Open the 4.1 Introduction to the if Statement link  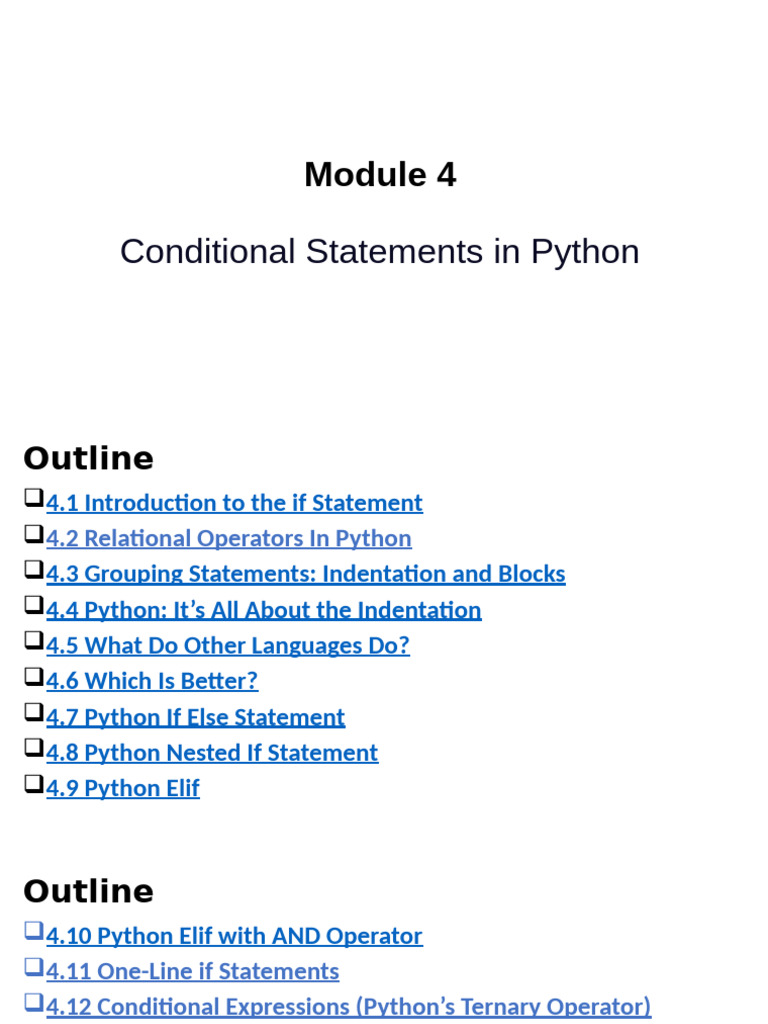pyautogui.click(x=234, y=503)
